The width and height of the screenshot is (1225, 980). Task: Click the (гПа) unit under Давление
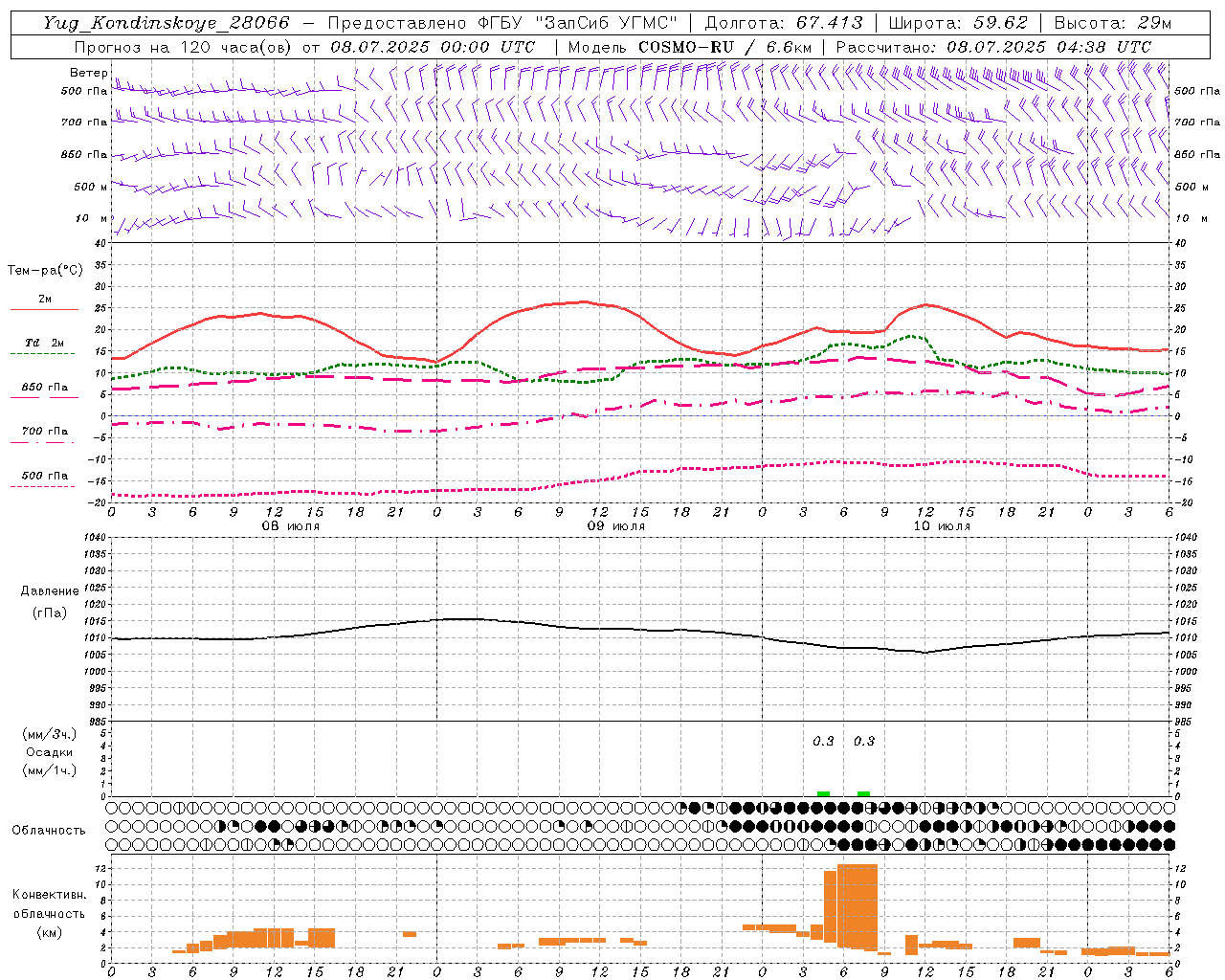50,612
